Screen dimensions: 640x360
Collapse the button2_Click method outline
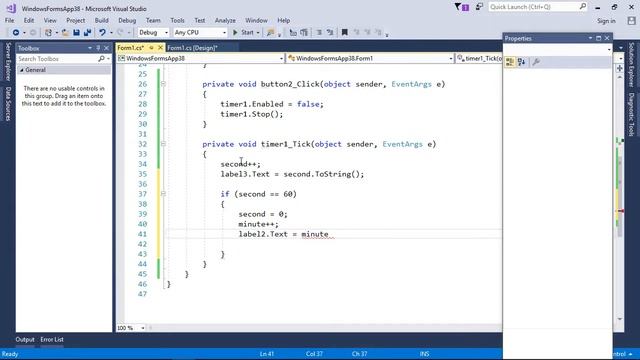point(163,84)
